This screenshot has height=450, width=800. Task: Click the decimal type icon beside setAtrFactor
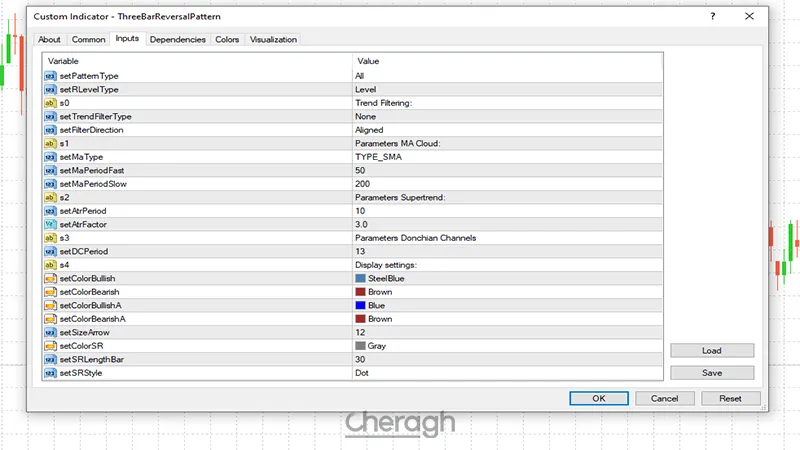[50, 225]
